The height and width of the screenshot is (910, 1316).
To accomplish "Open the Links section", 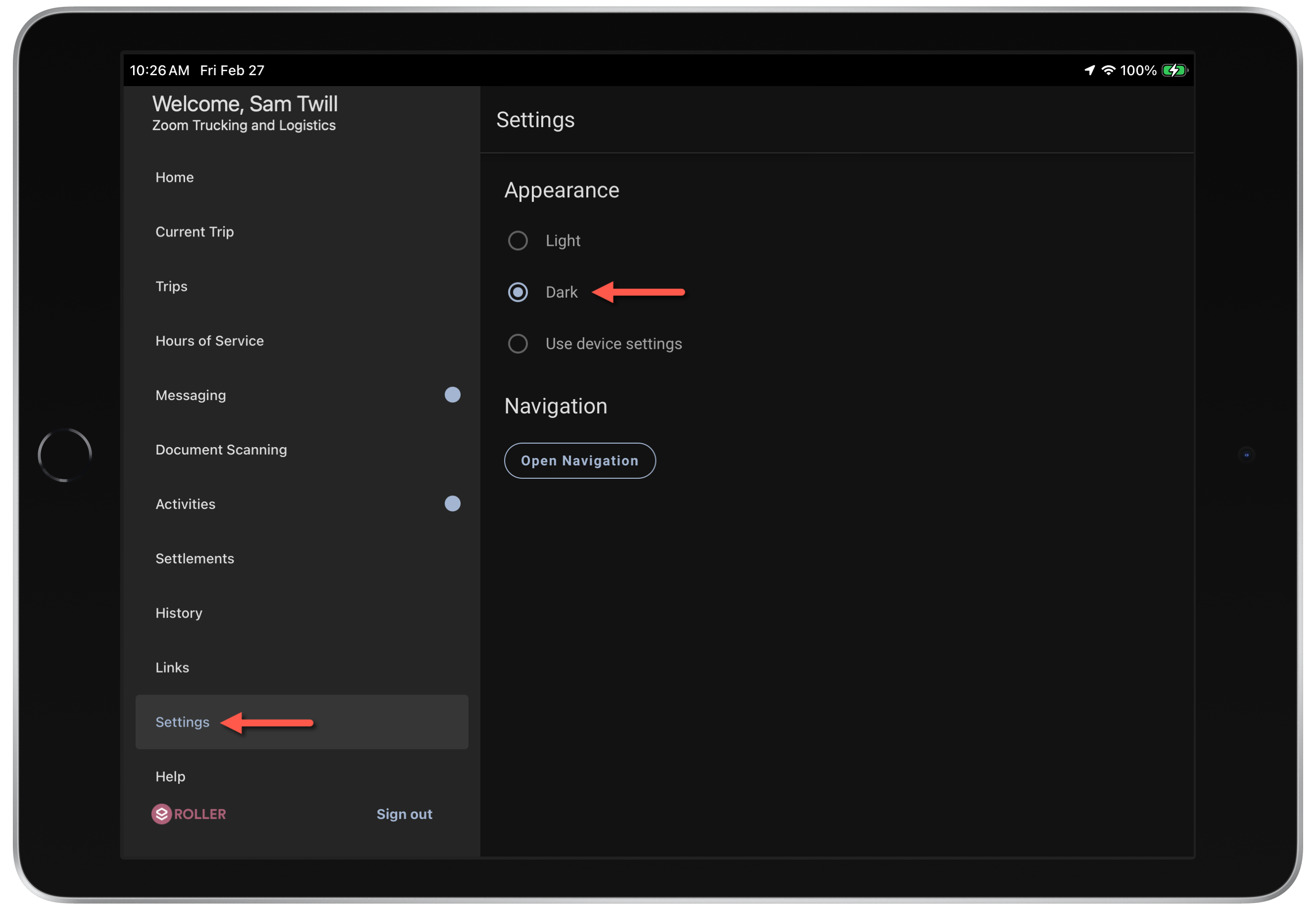I will click(x=172, y=667).
